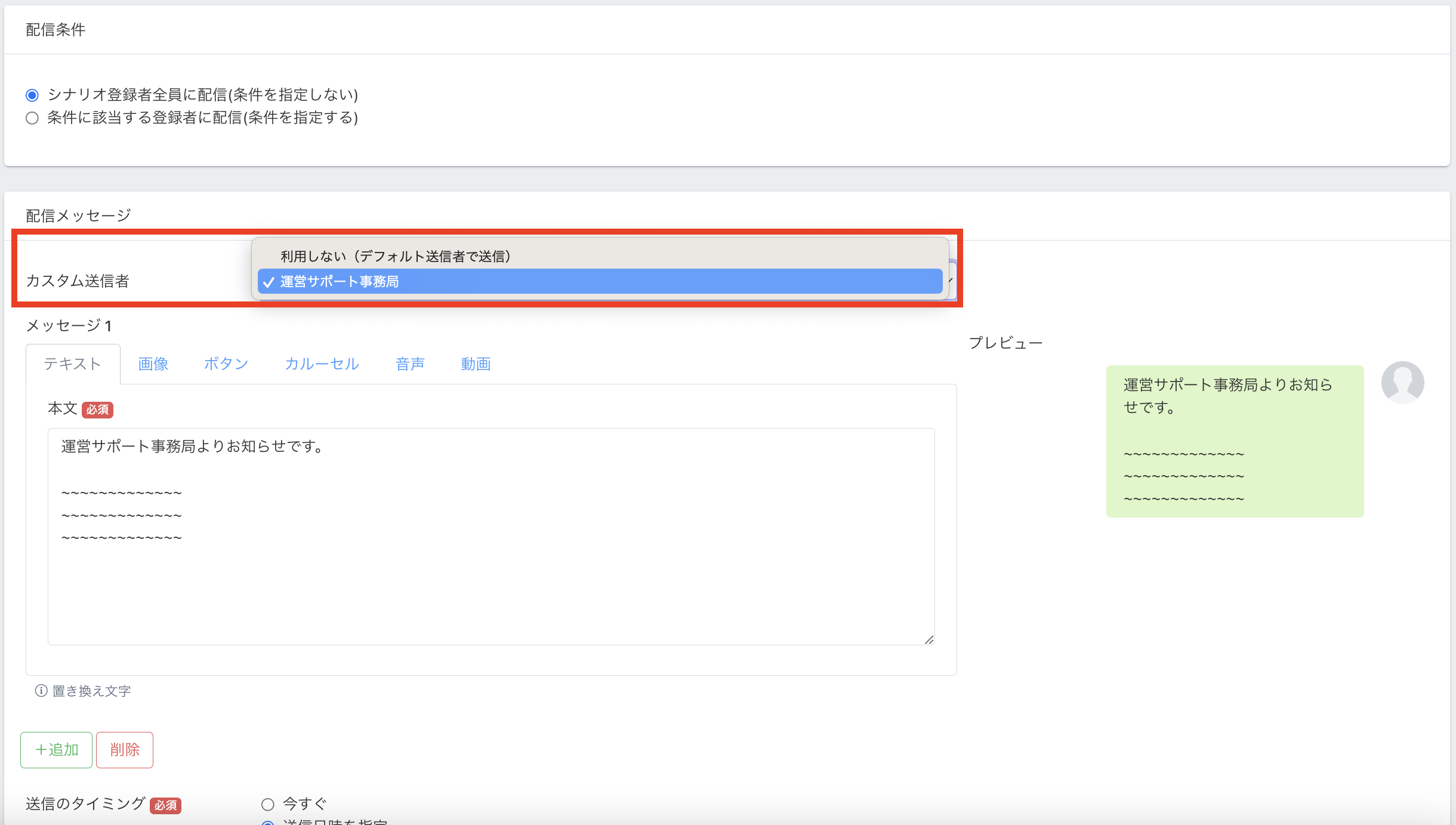Select '条件に該当する登録者に配信' radio option
The image size is (1456, 825).
pos(32,118)
